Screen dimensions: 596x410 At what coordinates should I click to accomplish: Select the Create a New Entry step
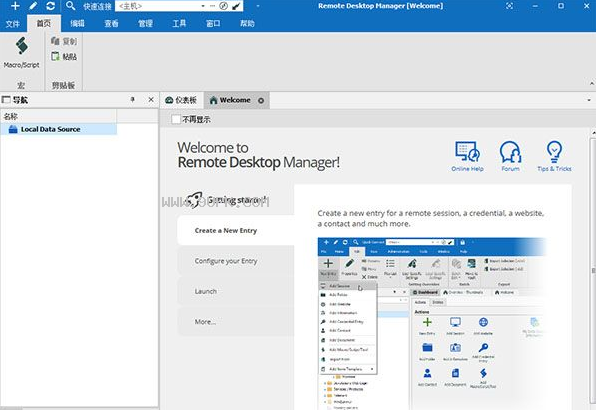(236, 230)
